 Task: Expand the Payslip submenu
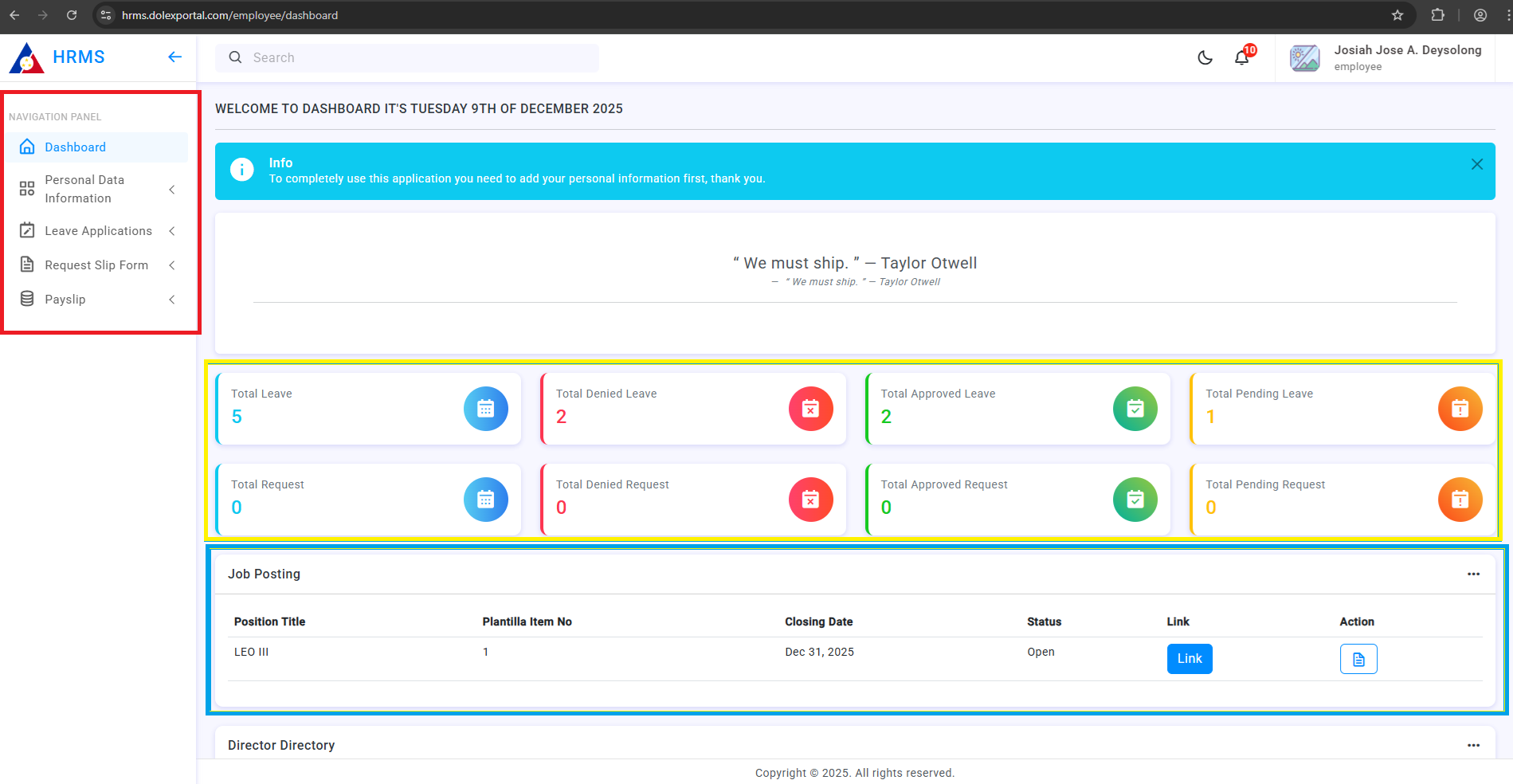pyautogui.click(x=97, y=300)
